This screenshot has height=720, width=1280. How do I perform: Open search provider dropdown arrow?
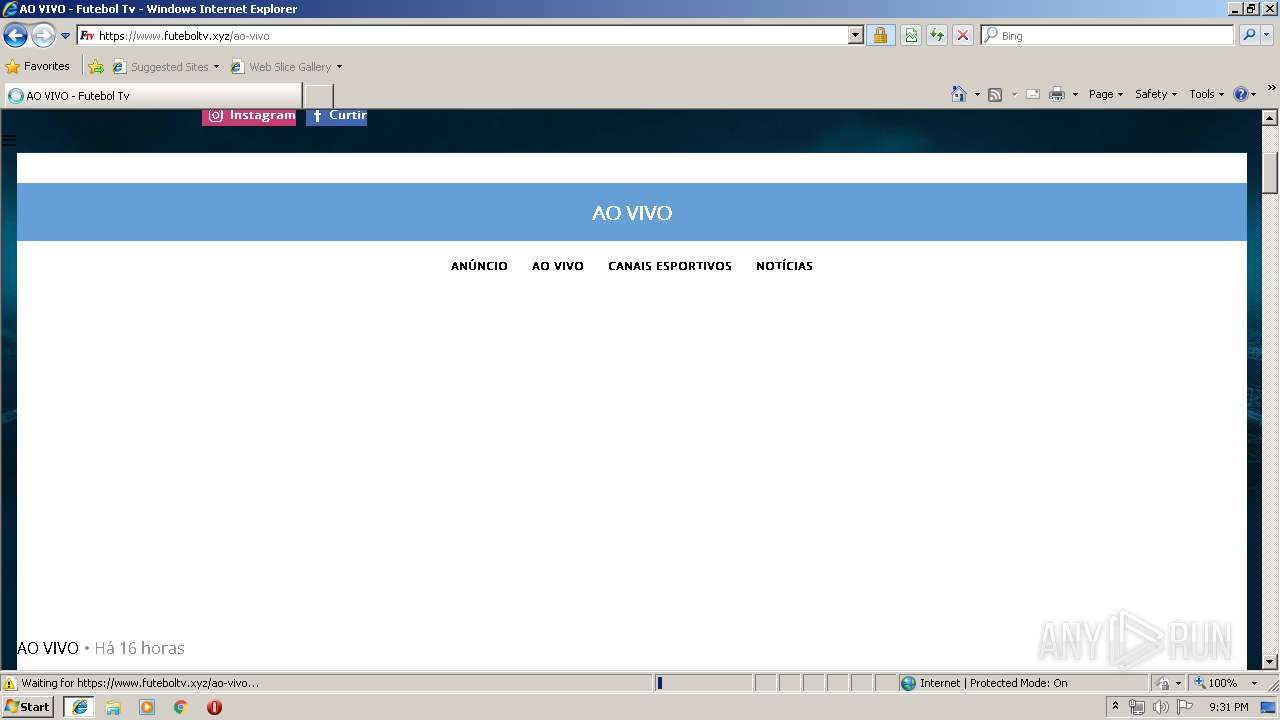1267,35
